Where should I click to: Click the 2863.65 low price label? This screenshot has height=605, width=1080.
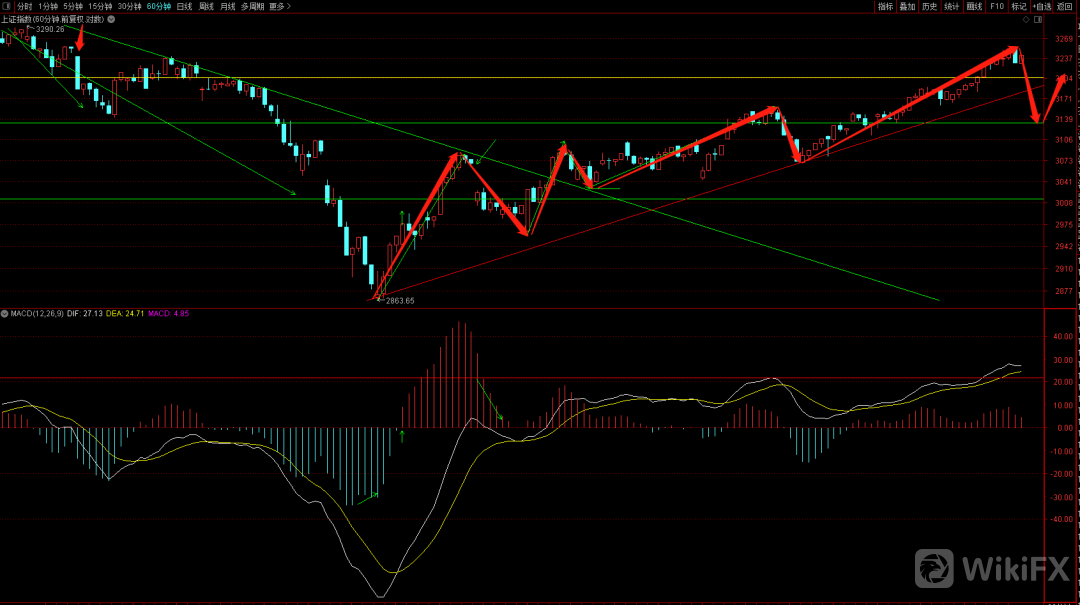tap(398, 300)
